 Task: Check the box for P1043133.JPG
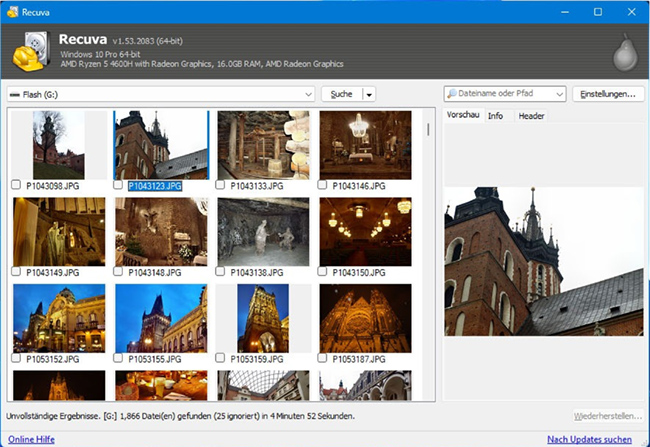(220, 185)
